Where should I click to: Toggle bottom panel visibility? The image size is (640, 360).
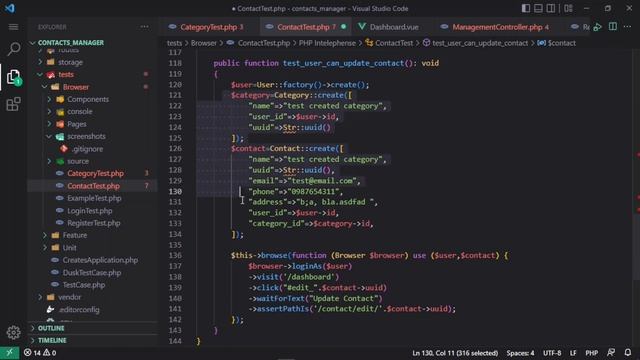538,8
